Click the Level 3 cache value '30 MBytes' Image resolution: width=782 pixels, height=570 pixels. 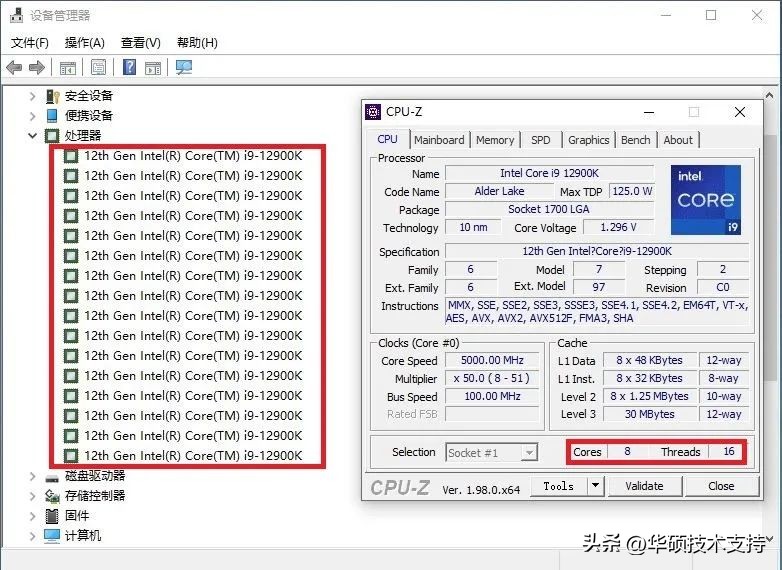649,414
